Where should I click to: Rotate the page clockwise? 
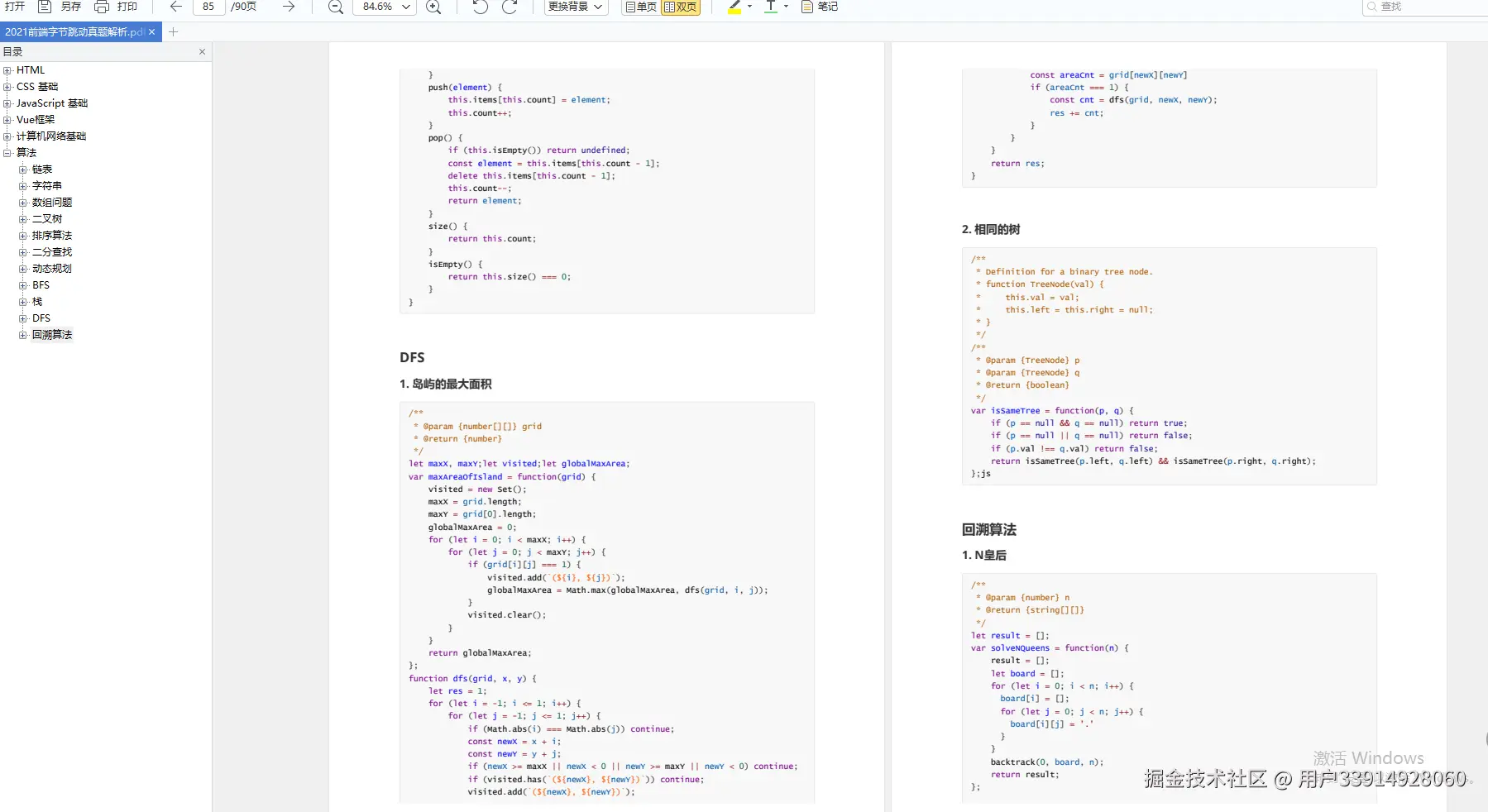[510, 7]
